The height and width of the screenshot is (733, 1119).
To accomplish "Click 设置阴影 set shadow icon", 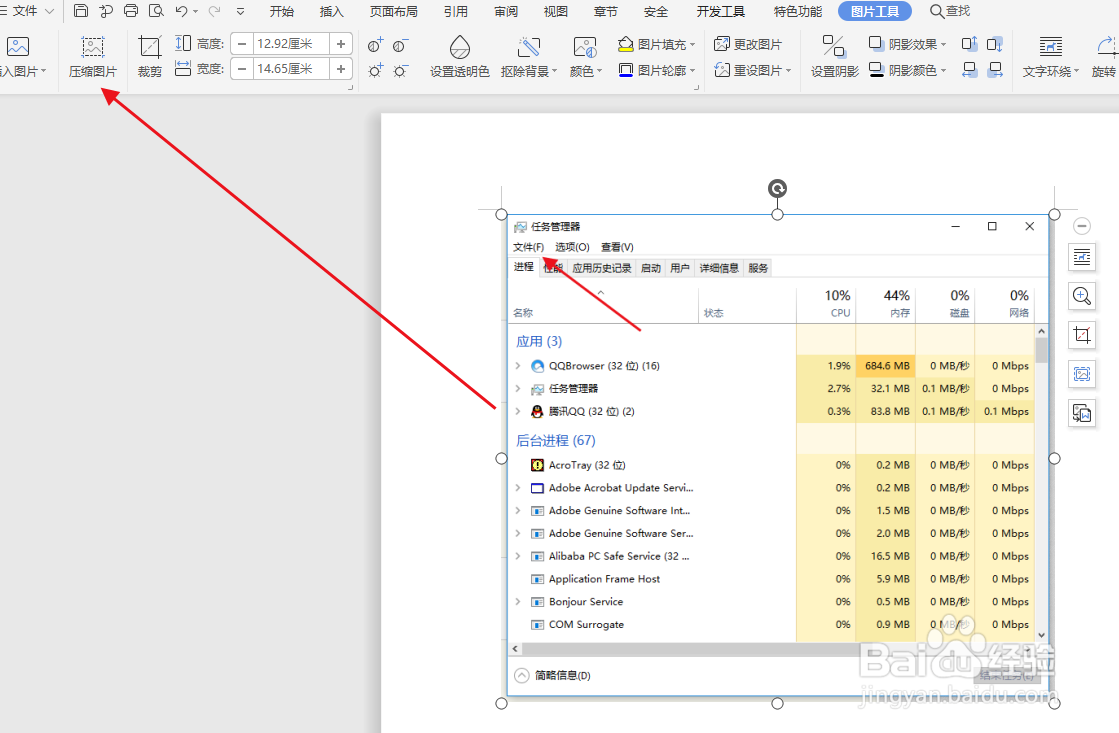I will click(x=834, y=57).
